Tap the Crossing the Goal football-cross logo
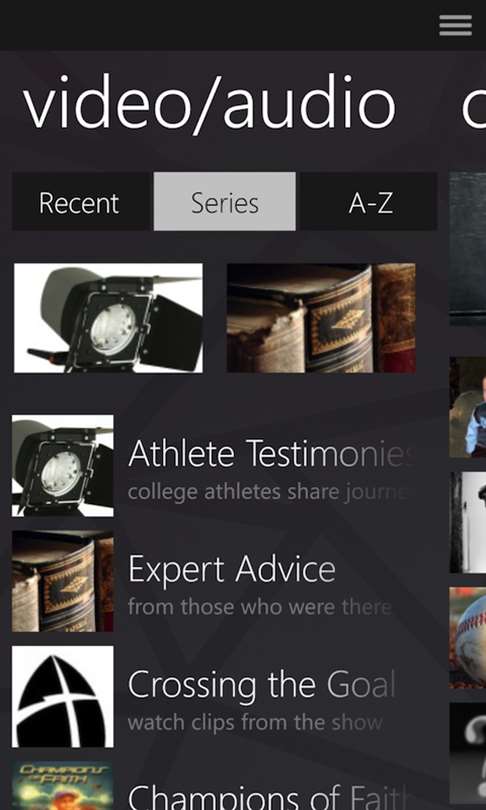This screenshot has width=486, height=810. [x=63, y=696]
